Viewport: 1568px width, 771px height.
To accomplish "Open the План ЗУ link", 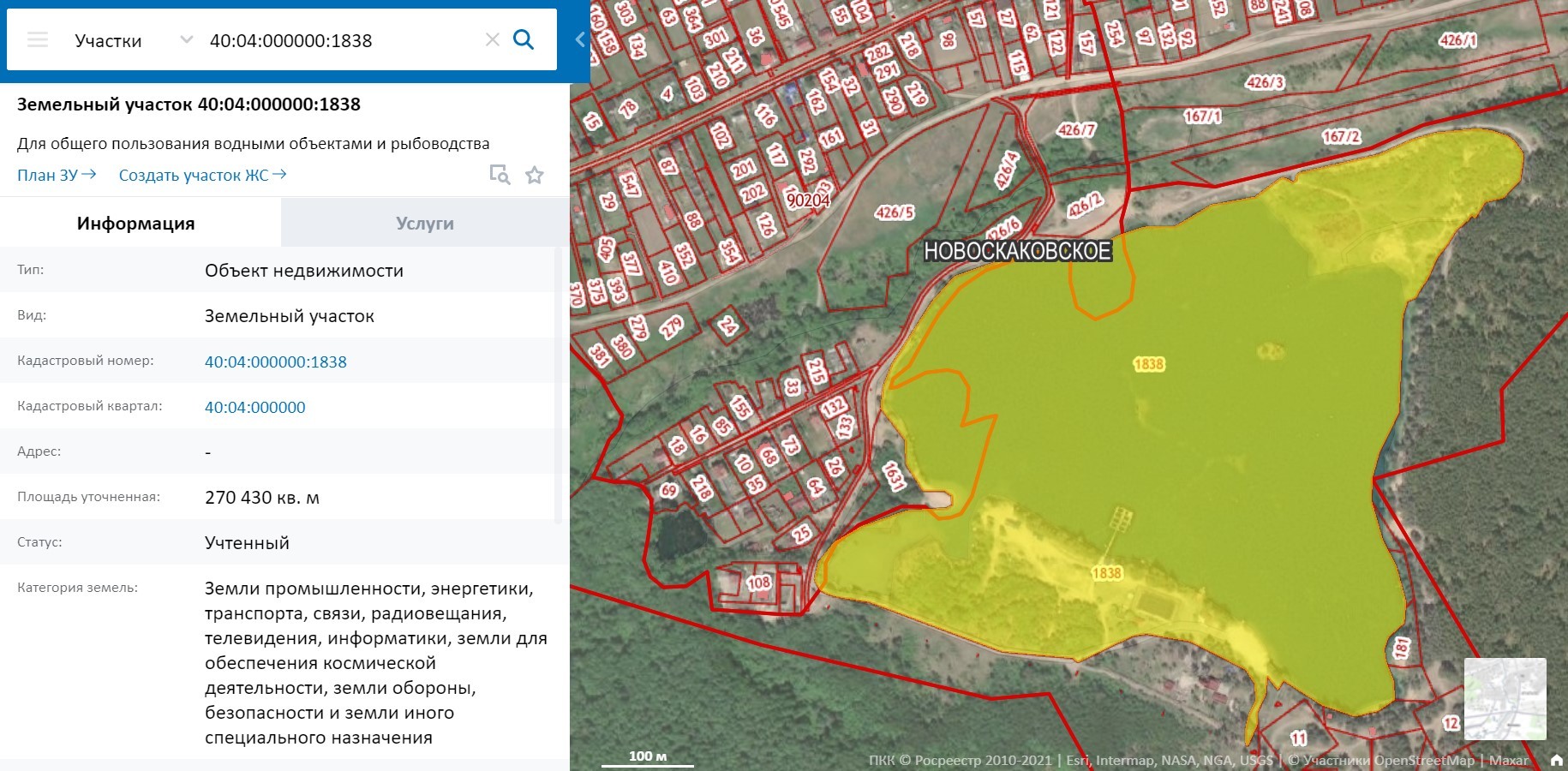I will pos(57,176).
